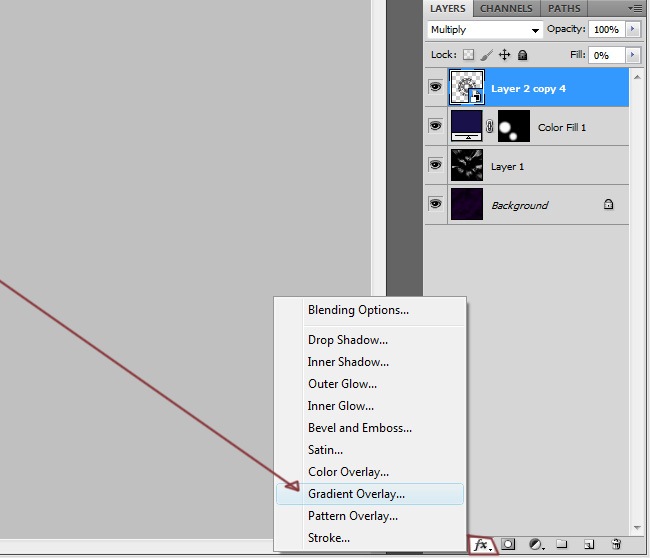
Task: Click Layers panel scroll down arrow
Action: tap(638, 528)
